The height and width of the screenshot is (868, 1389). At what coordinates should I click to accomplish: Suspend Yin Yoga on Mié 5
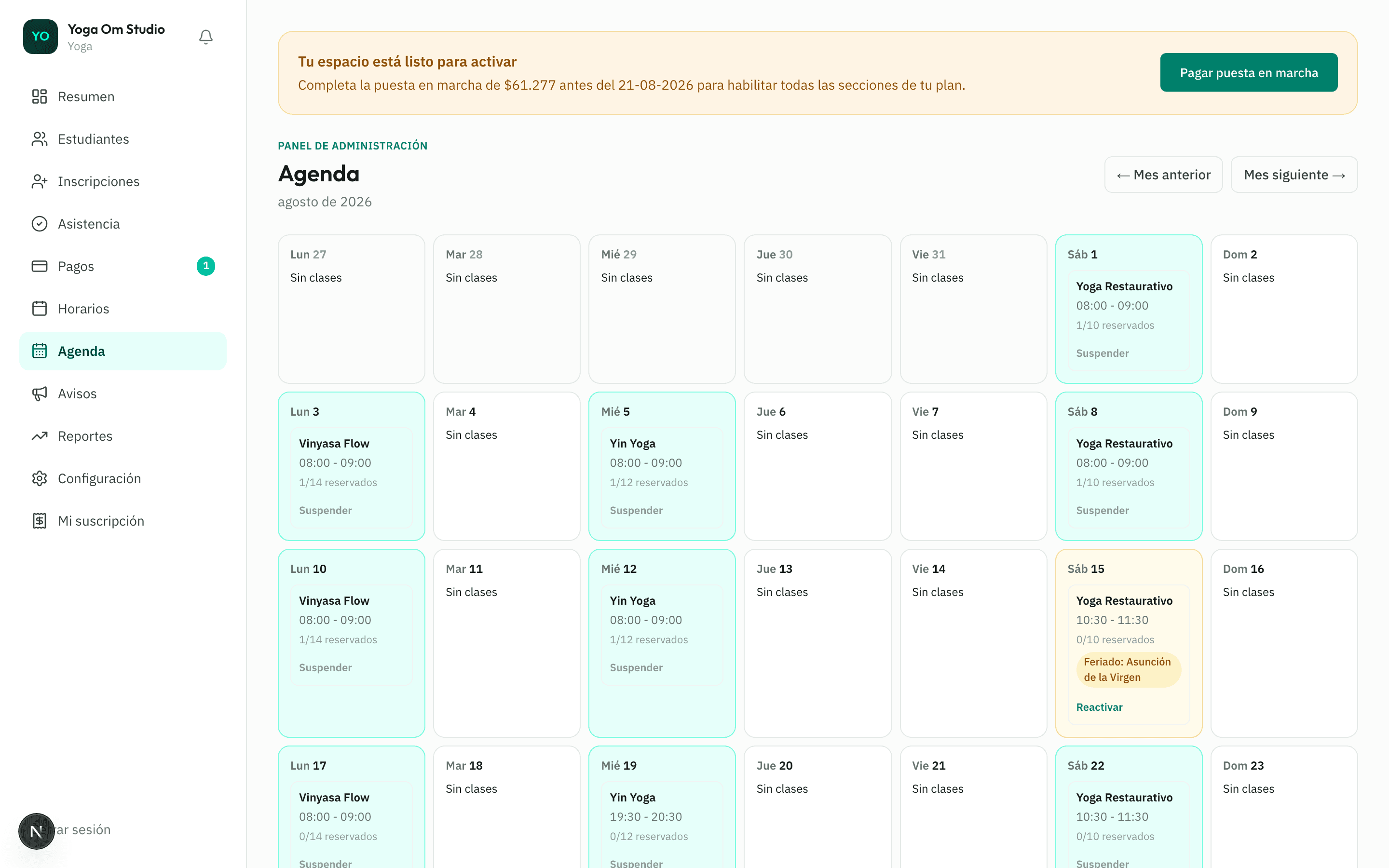click(x=635, y=510)
